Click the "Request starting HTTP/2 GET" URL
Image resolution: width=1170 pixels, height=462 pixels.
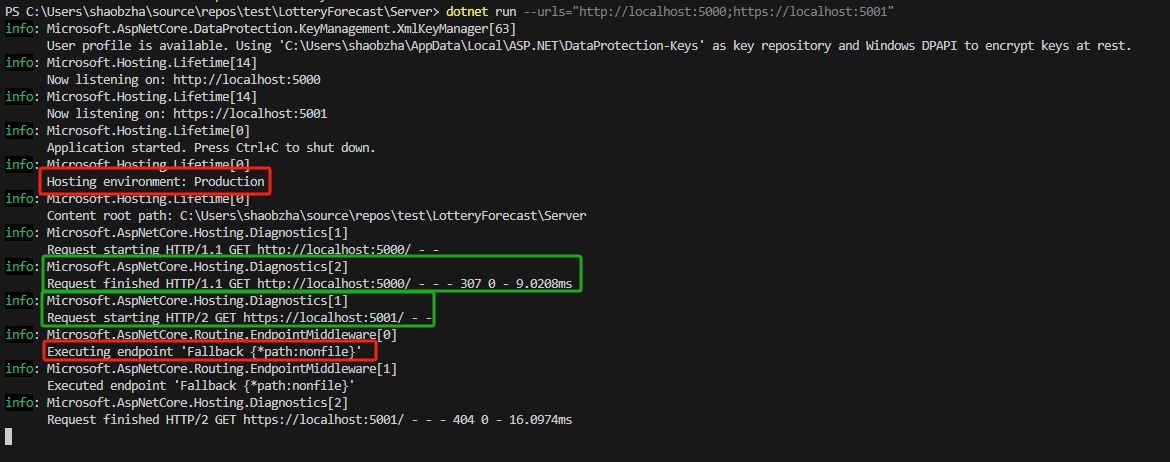(x=331, y=318)
